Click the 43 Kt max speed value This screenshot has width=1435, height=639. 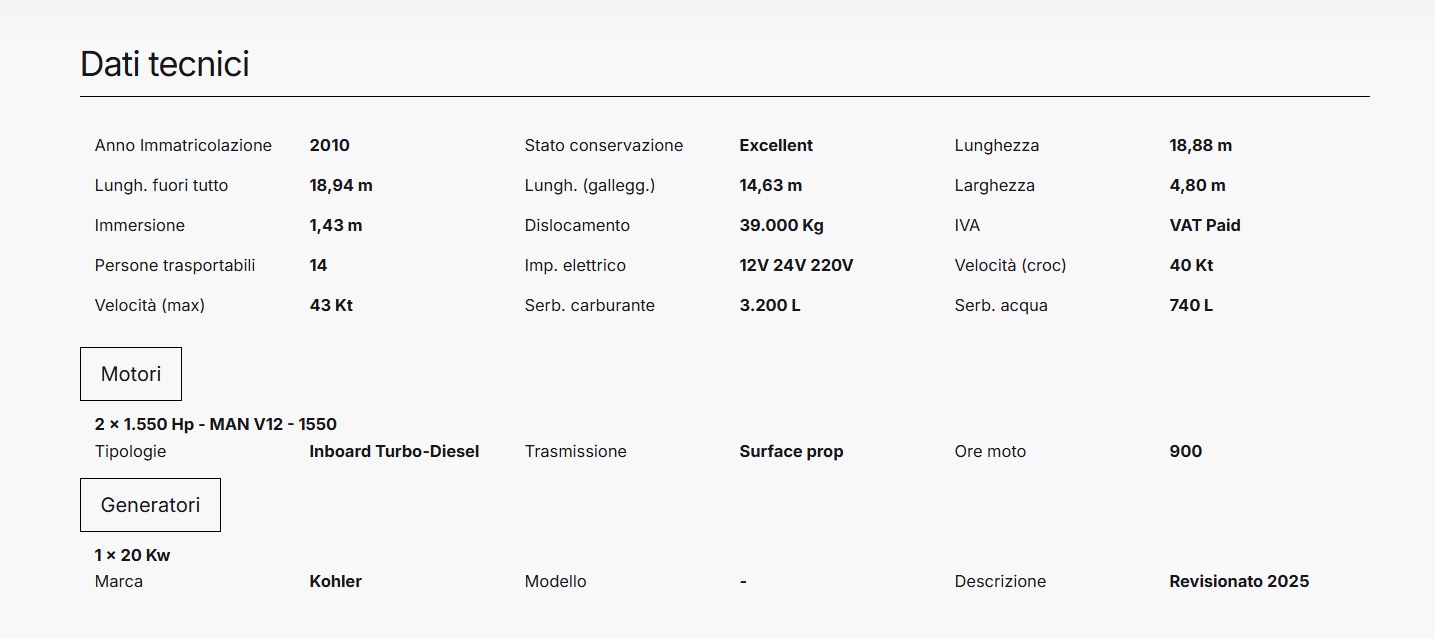pyautogui.click(x=331, y=305)
